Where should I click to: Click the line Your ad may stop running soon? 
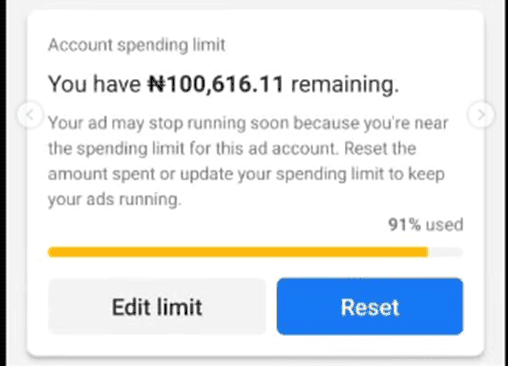[248, 123]
